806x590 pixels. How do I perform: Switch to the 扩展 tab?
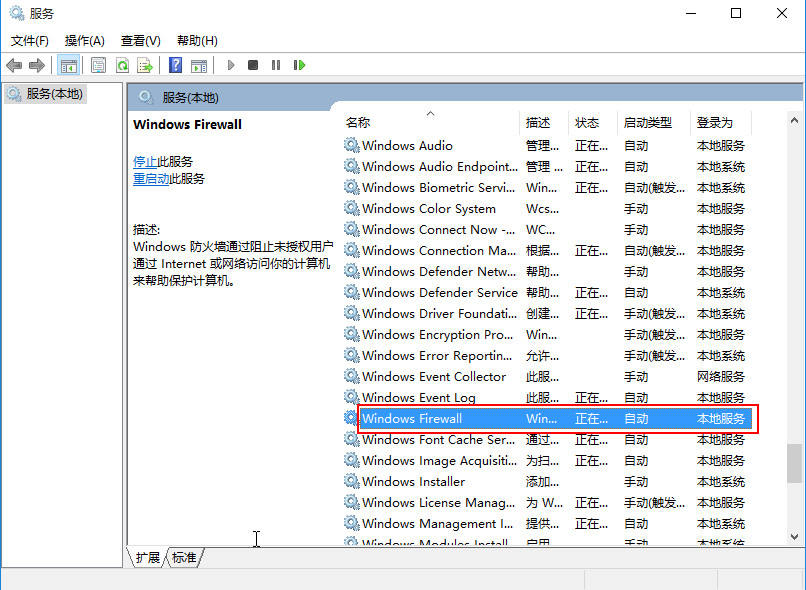[148, 558]
